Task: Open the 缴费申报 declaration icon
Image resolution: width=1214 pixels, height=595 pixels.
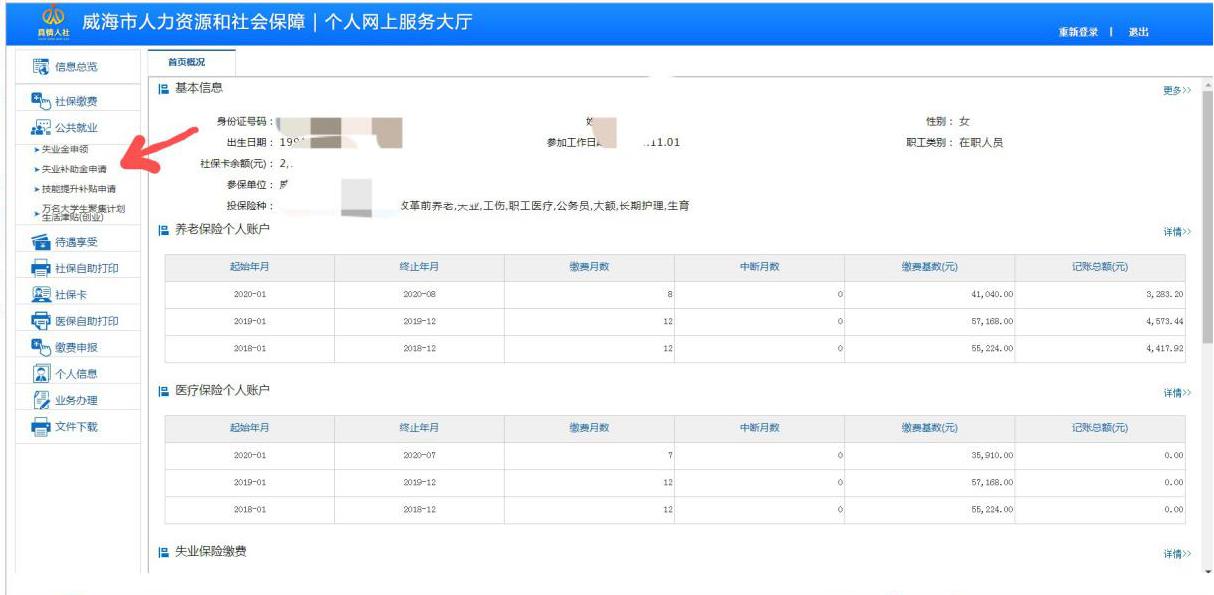Action: click(41, 347)
